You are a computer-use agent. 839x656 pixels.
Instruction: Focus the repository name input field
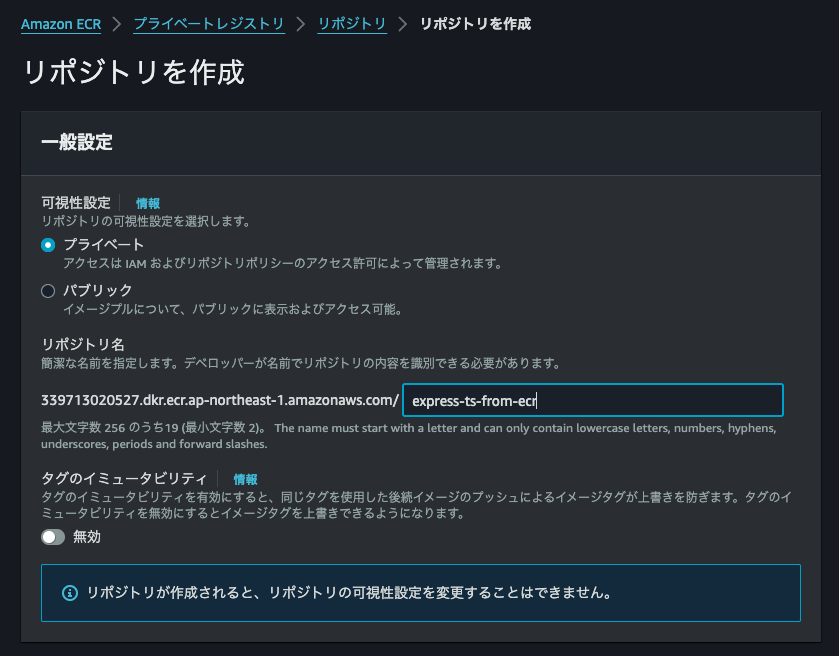[x=592, y=401]
